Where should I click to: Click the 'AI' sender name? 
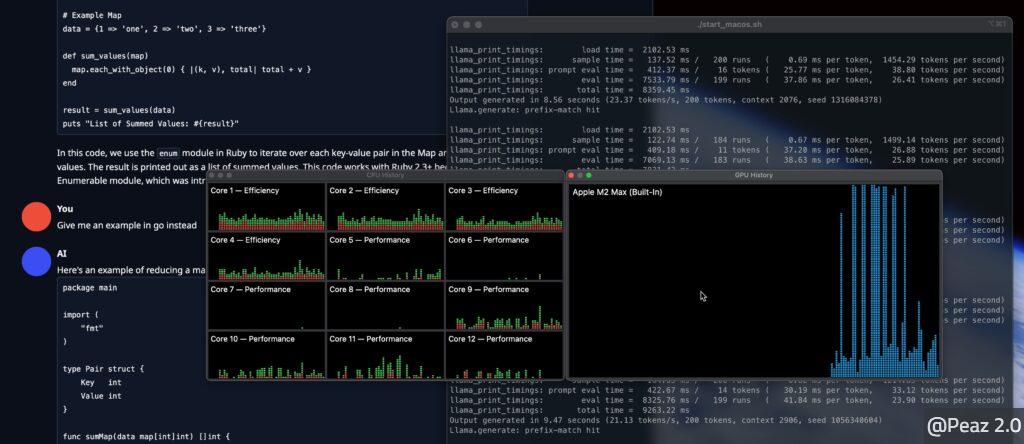pyautogui.click(x=61, y=253)
